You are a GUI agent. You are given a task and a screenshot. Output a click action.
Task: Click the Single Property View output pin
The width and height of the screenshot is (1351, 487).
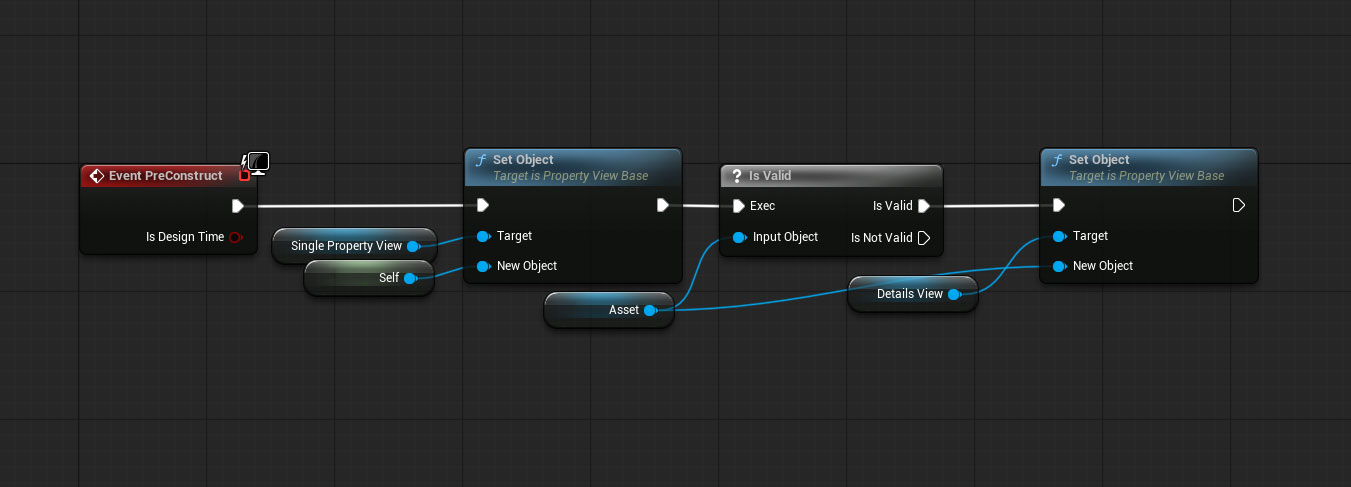coord(413,246)
